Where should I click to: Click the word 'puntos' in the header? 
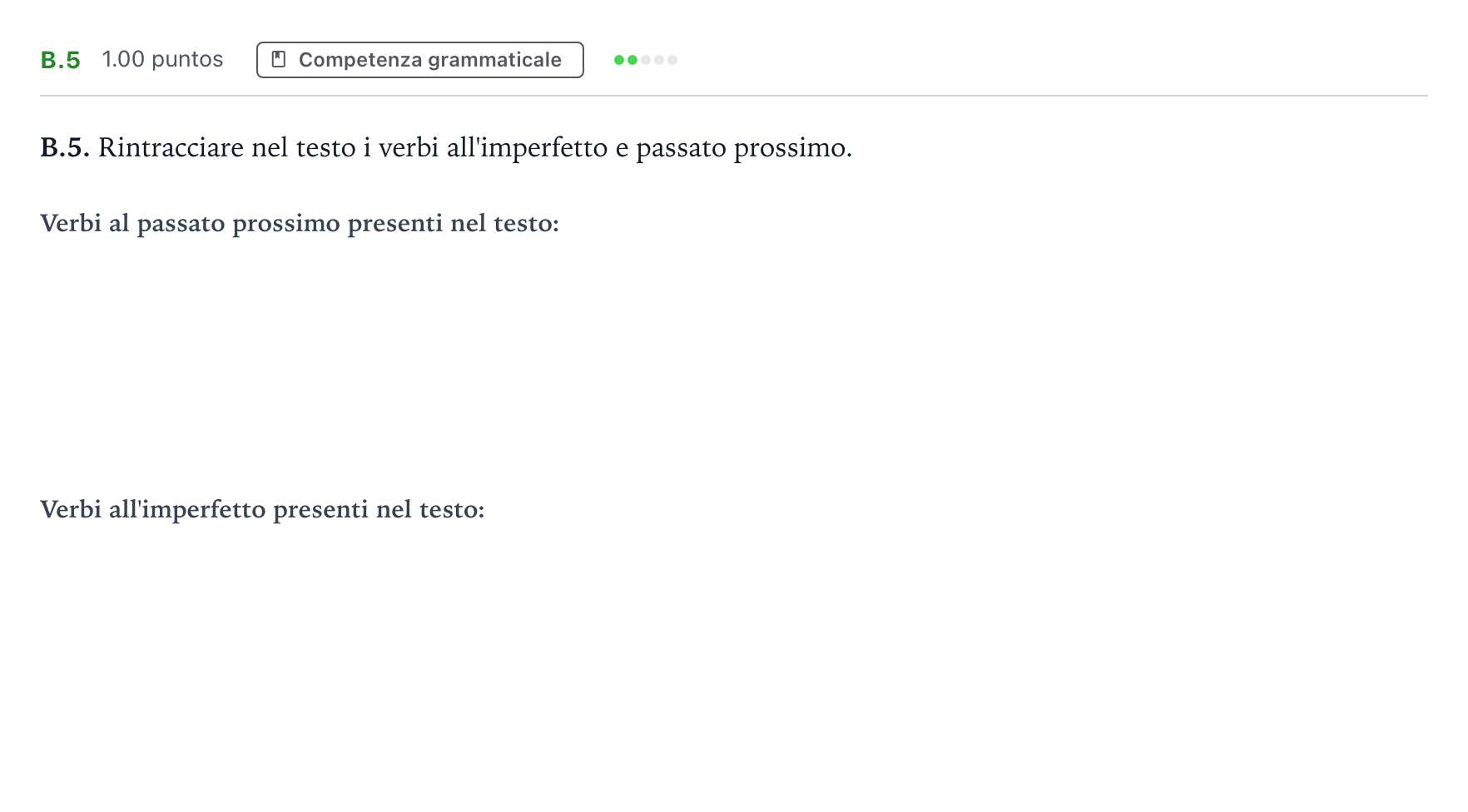187,60
